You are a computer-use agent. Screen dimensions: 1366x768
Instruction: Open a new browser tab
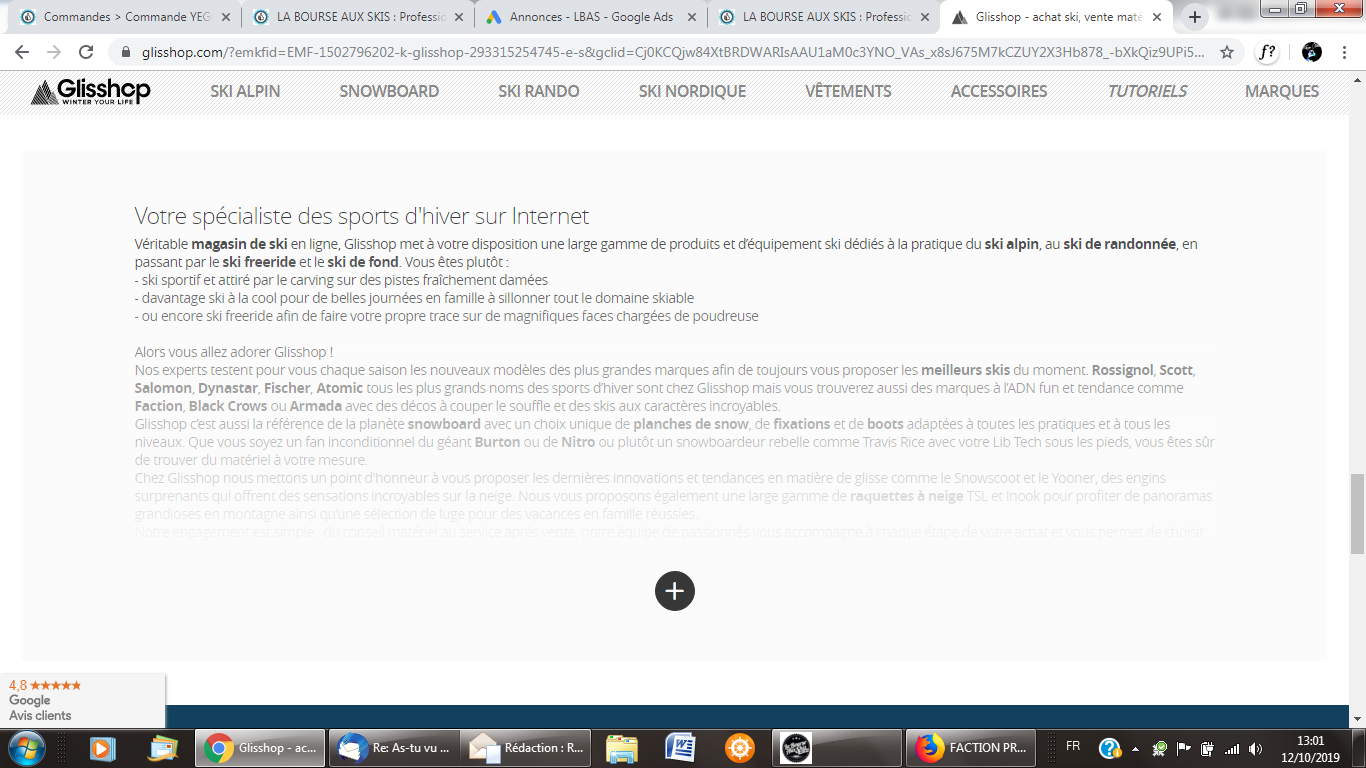[1194, 17]
